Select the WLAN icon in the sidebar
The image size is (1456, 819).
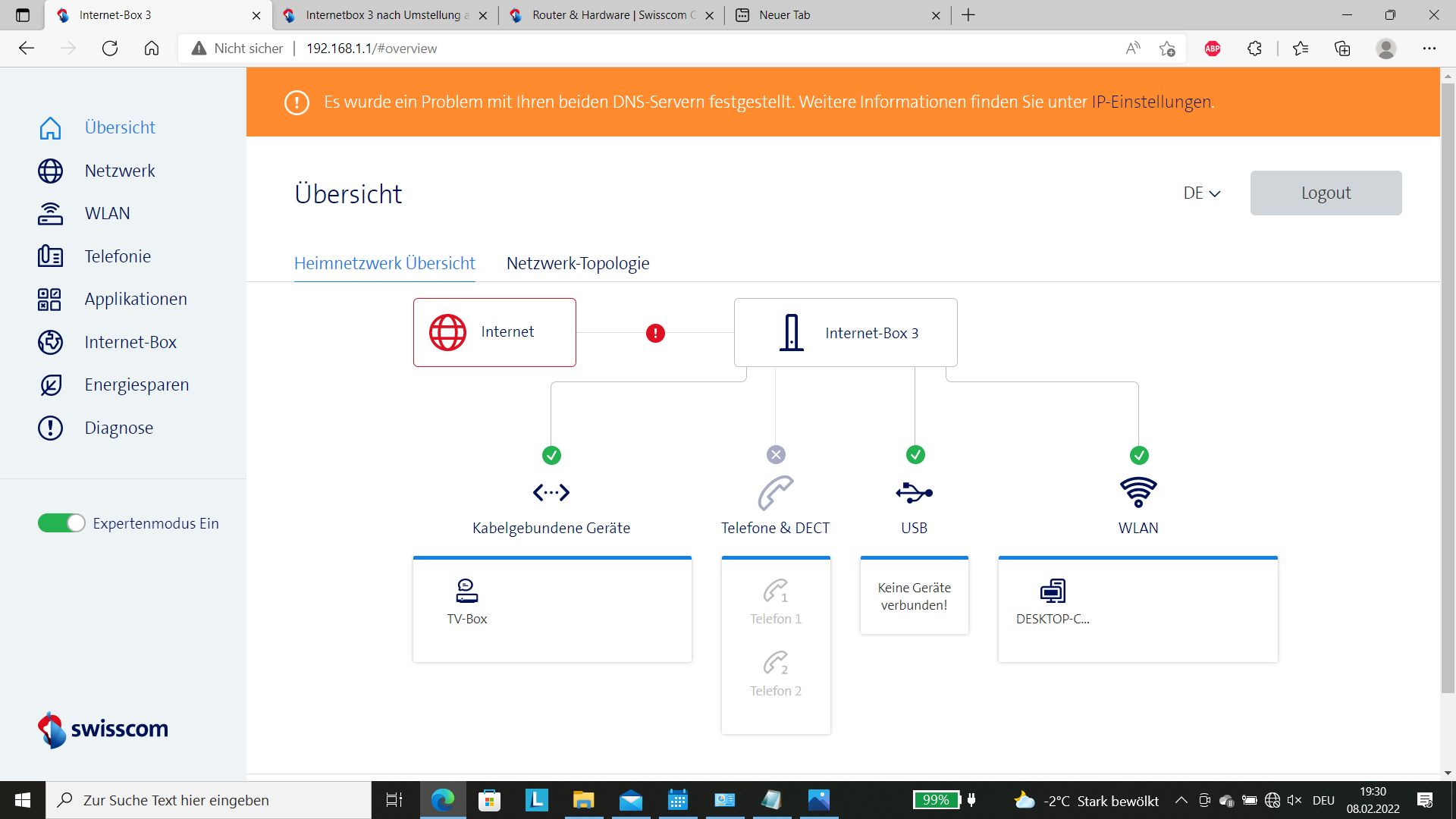(x=50, y=213)
